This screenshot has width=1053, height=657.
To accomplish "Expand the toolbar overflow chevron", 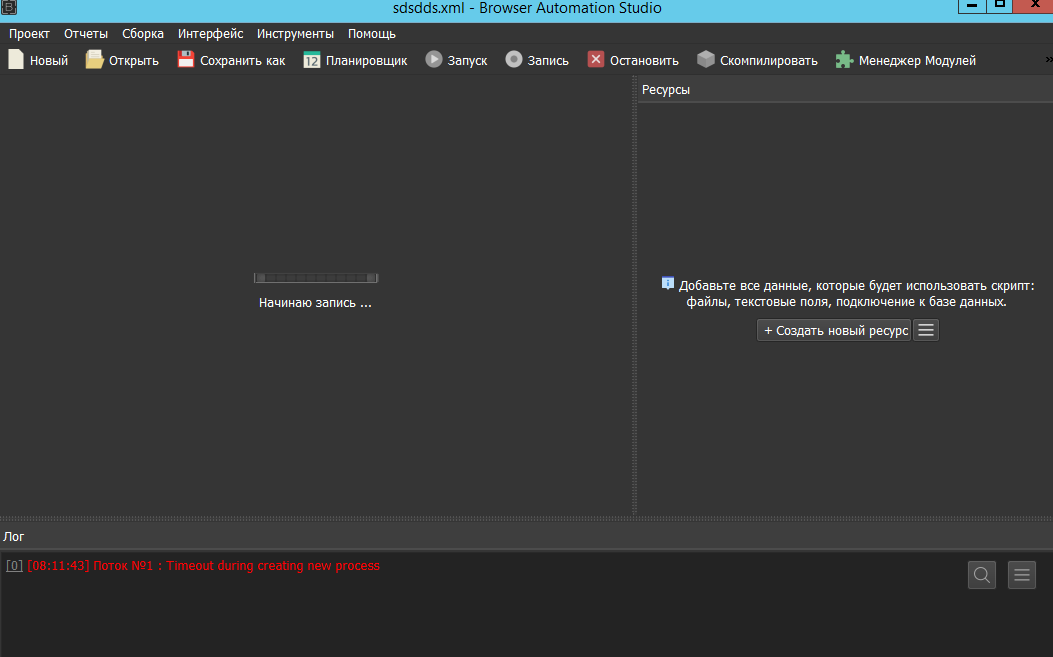I will (1046, 60).
